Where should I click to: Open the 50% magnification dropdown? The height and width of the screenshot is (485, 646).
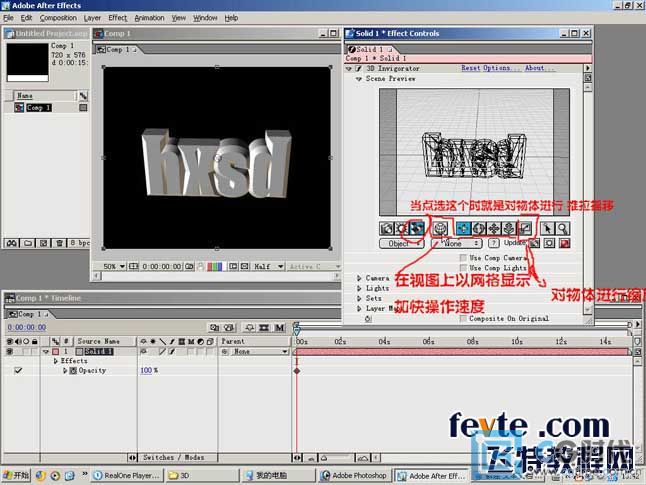(x=114, y=267)
